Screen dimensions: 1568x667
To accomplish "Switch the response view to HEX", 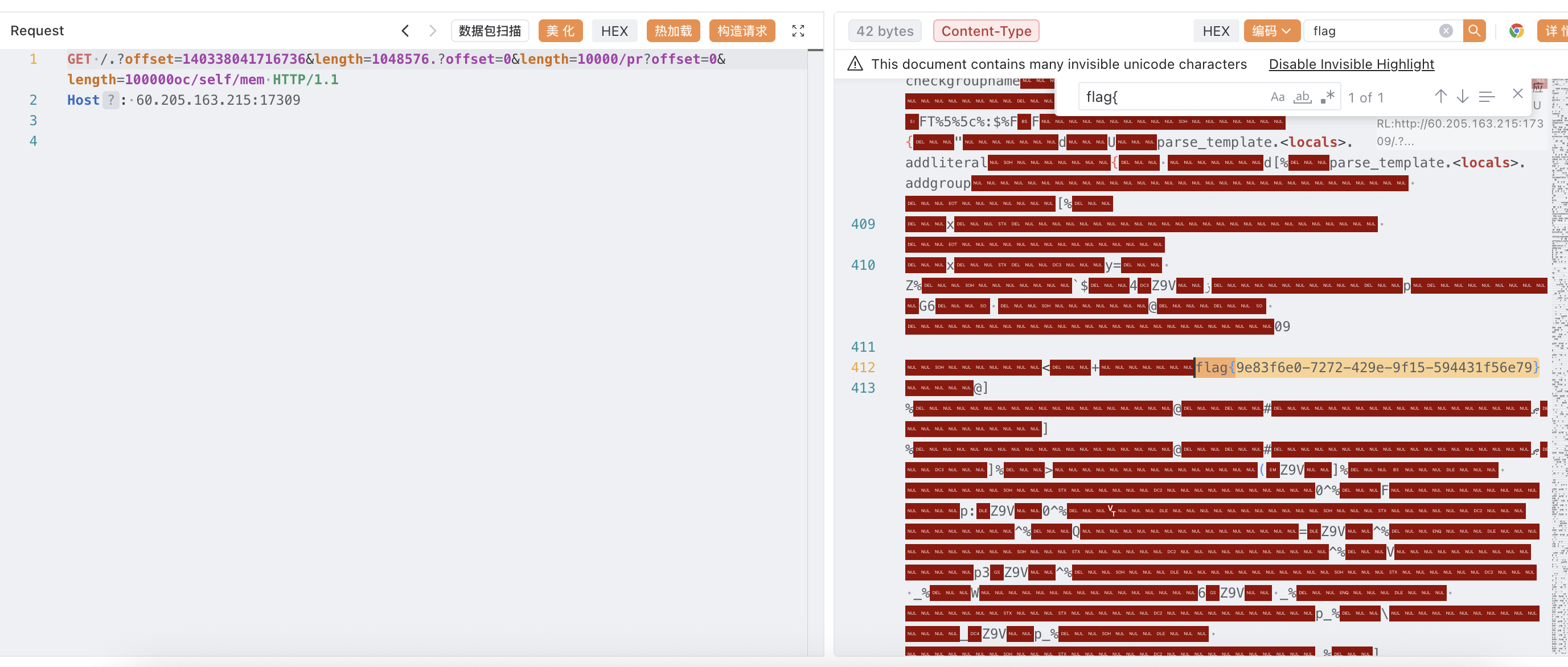I will coord(1216,31).
